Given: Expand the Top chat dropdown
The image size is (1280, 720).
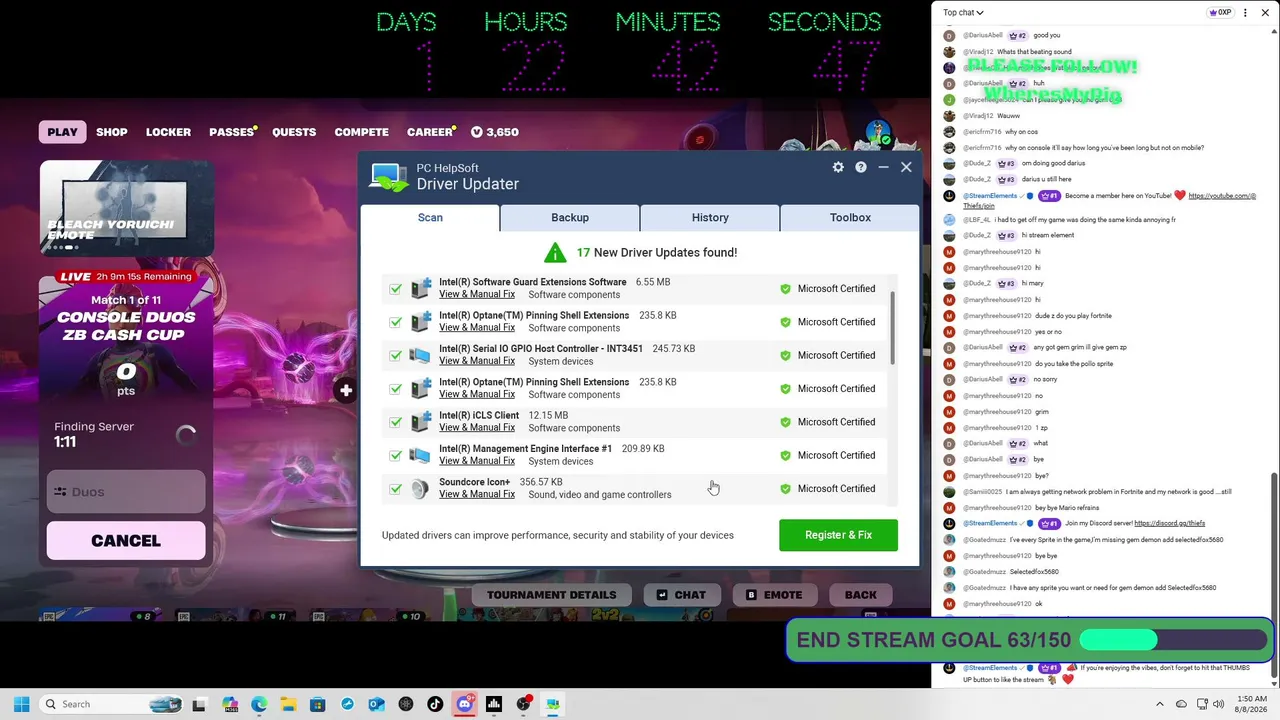Looking at the screenshot, I should [963, 12].
